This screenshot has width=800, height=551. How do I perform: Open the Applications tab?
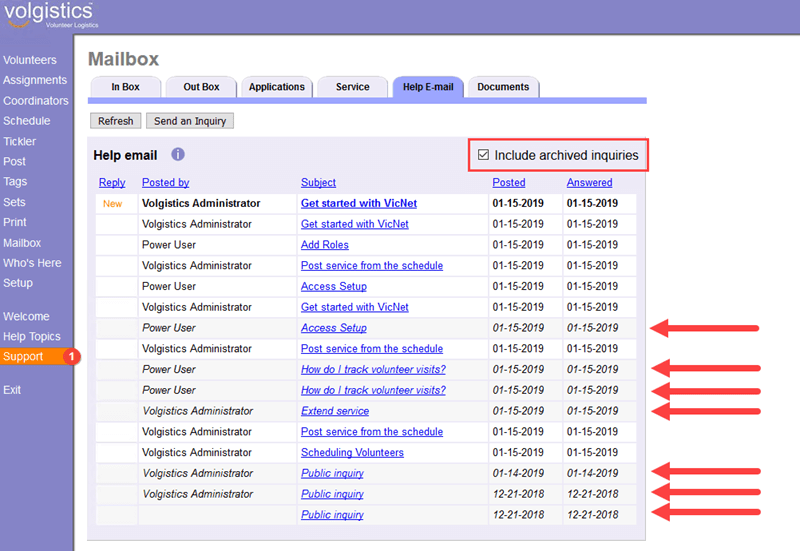[277, 87]
